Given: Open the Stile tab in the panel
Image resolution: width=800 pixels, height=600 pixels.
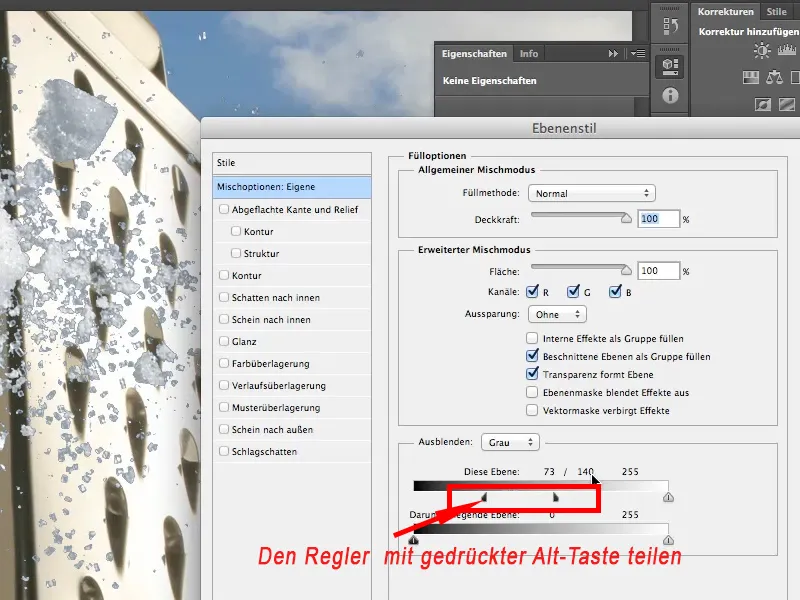Looking at the screenshot, I should point(777,11).
